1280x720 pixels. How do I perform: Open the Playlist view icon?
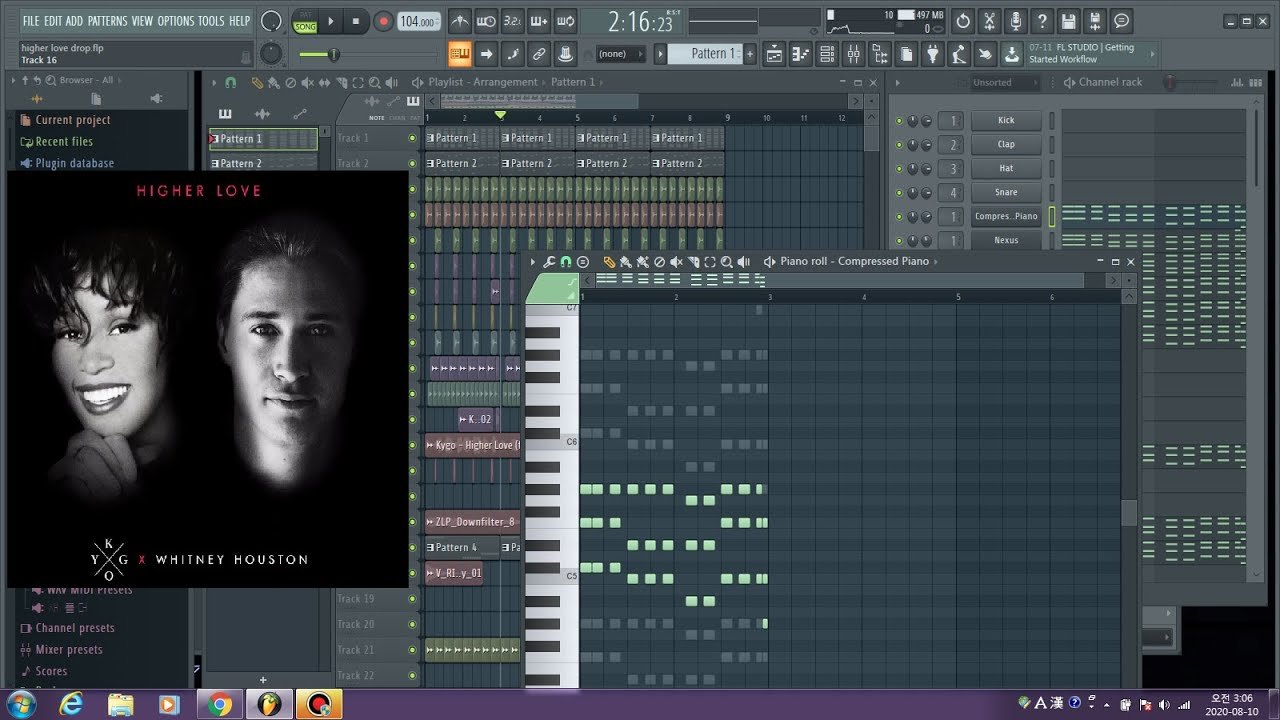[775, 54]
